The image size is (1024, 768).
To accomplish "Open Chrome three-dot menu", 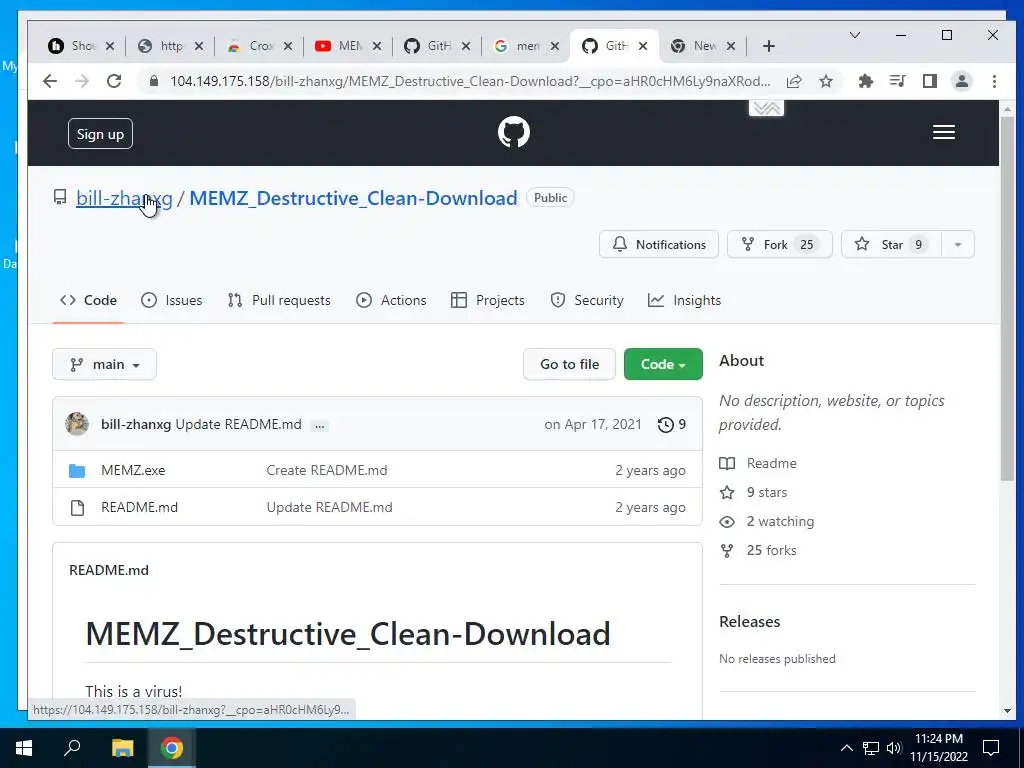I will click(x=994, y=81).
